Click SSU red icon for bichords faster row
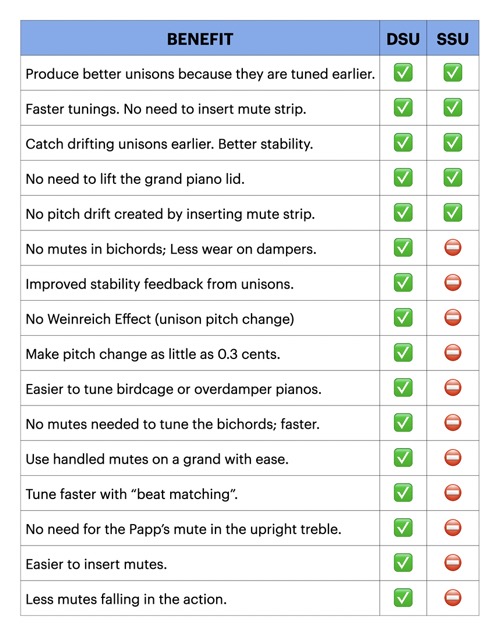This screenshot has width=495, height=640. point(453,422)
